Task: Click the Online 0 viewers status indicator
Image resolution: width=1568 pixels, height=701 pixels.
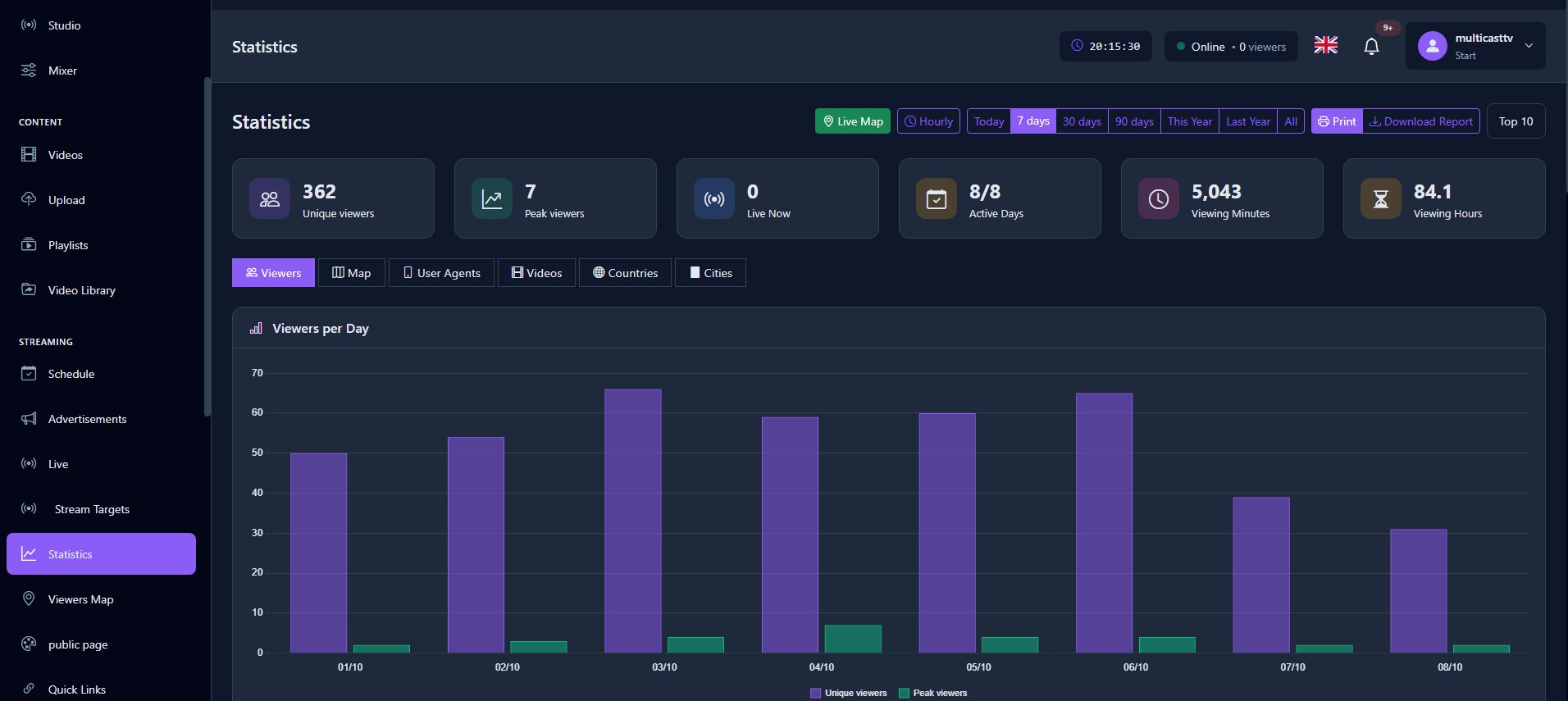Action: pyautogui.click(x=1231, y=47)
